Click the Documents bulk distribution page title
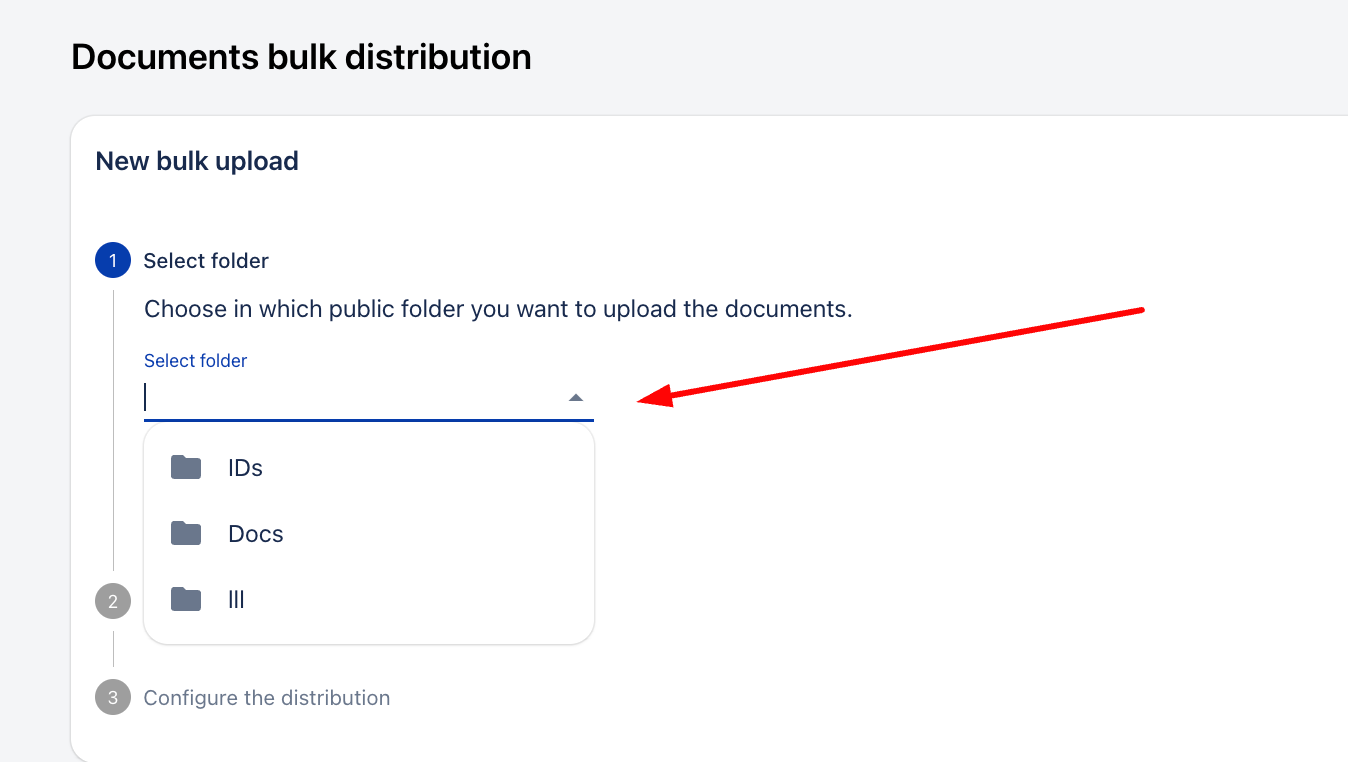The width and height of the screenshot is (1348, 762). click(x=301, y=57)
